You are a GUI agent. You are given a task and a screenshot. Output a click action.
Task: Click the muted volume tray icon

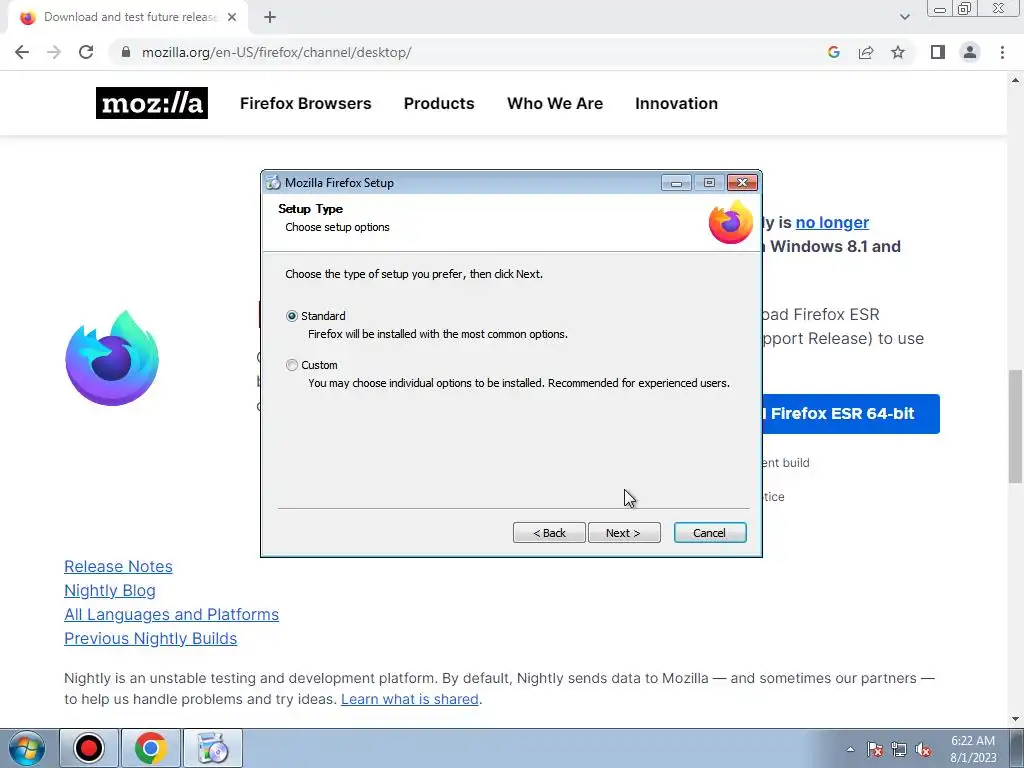point(923,749)
